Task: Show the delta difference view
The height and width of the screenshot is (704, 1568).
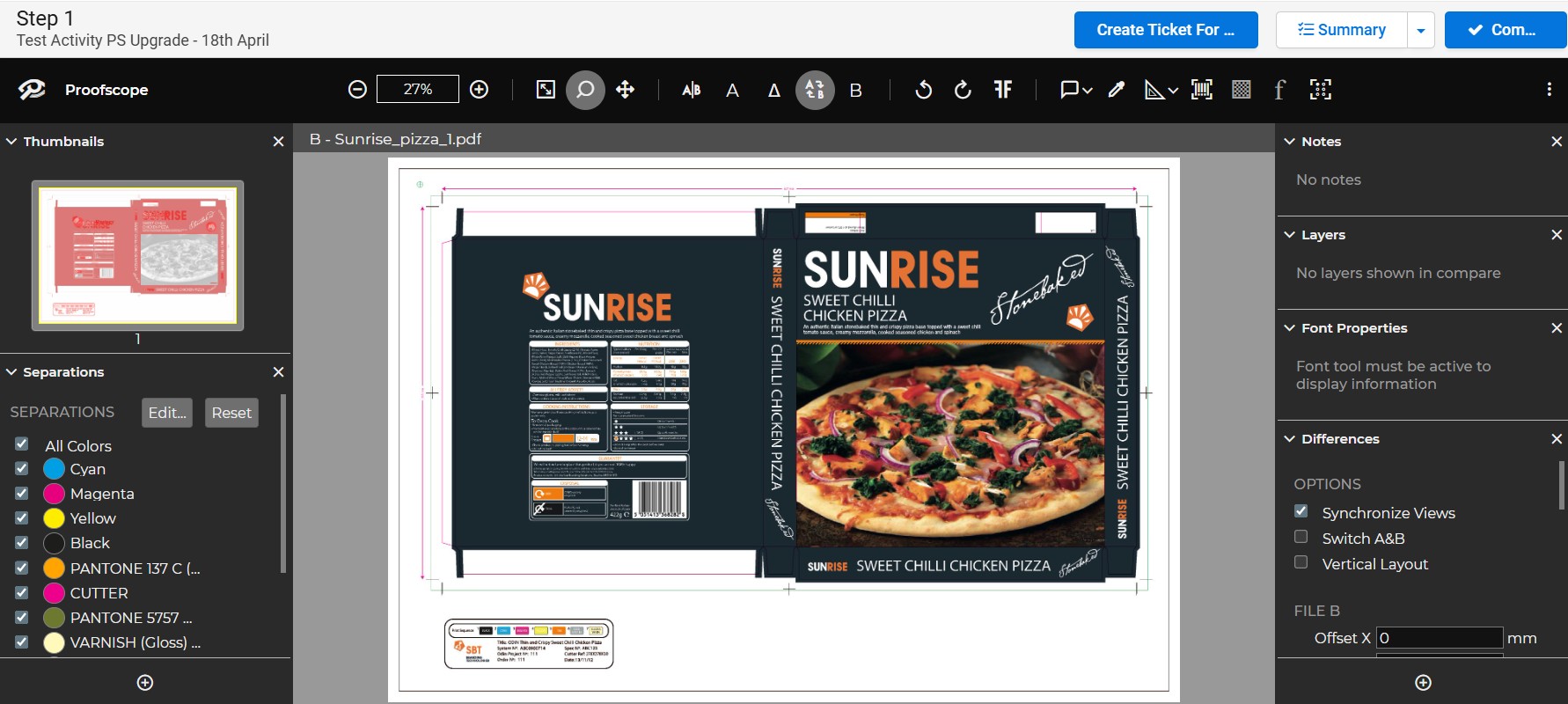Action: click(x=774, y=90)
